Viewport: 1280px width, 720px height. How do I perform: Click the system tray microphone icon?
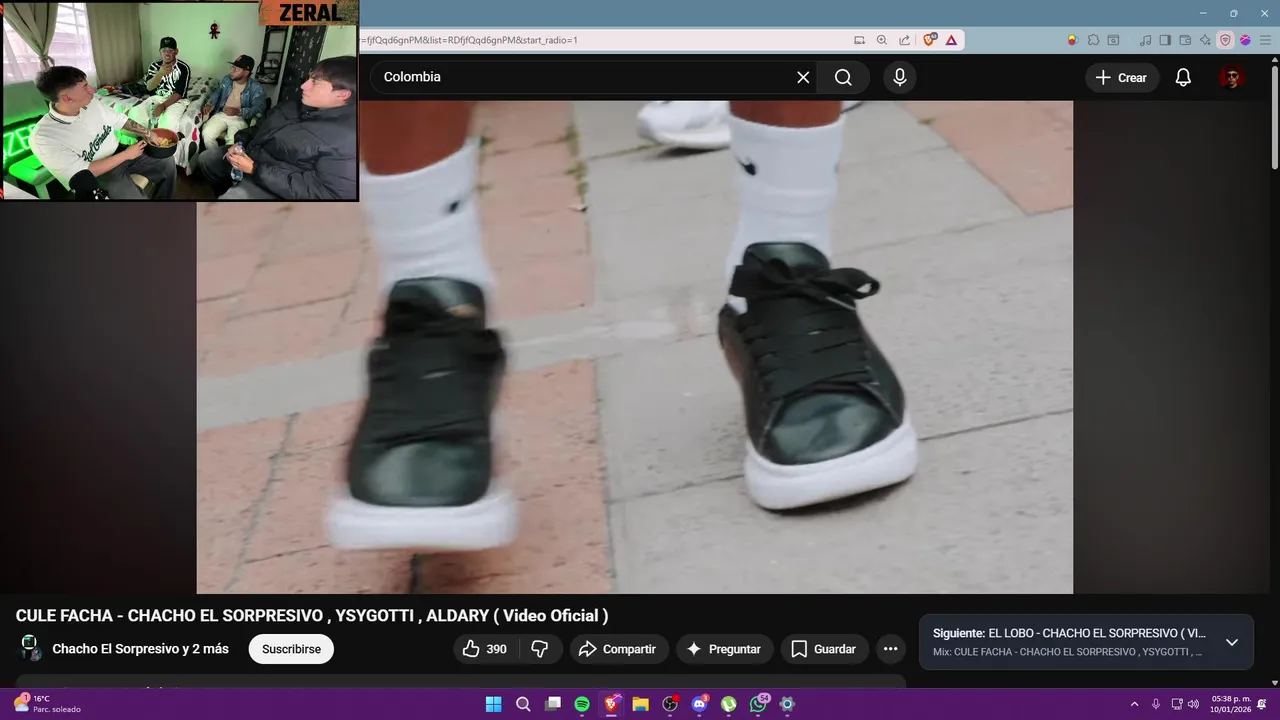(x=1156, y=704)
